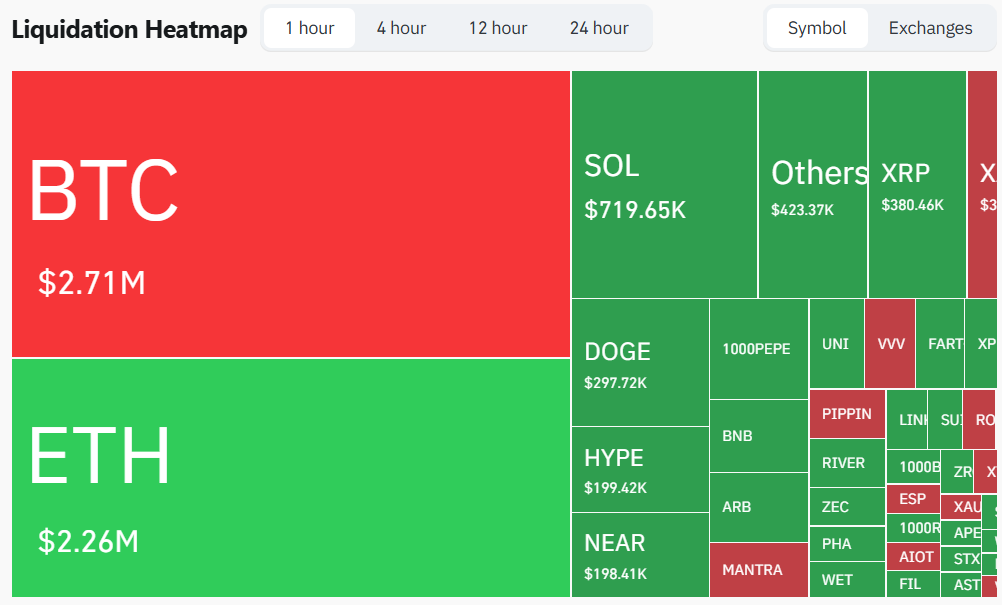Image resolution: width=1002 pixels, height=605 pixels.
Task: Select the red MANTRA tile
Action: click(758, 570)
